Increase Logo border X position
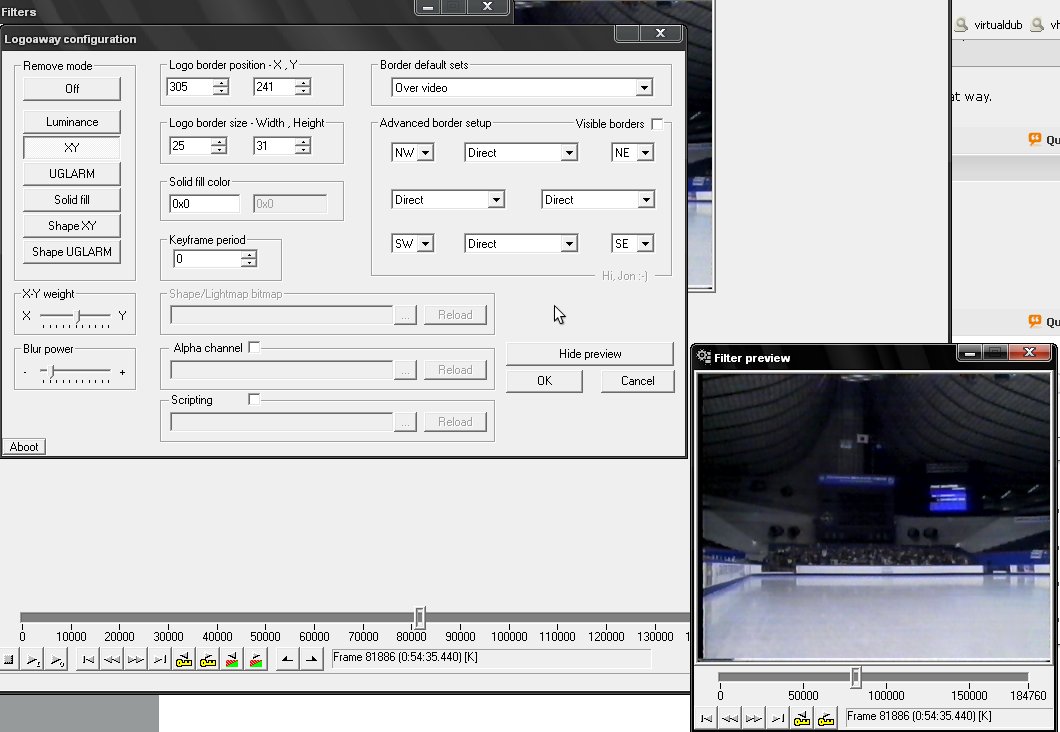1060x732 pixels. 221,82
